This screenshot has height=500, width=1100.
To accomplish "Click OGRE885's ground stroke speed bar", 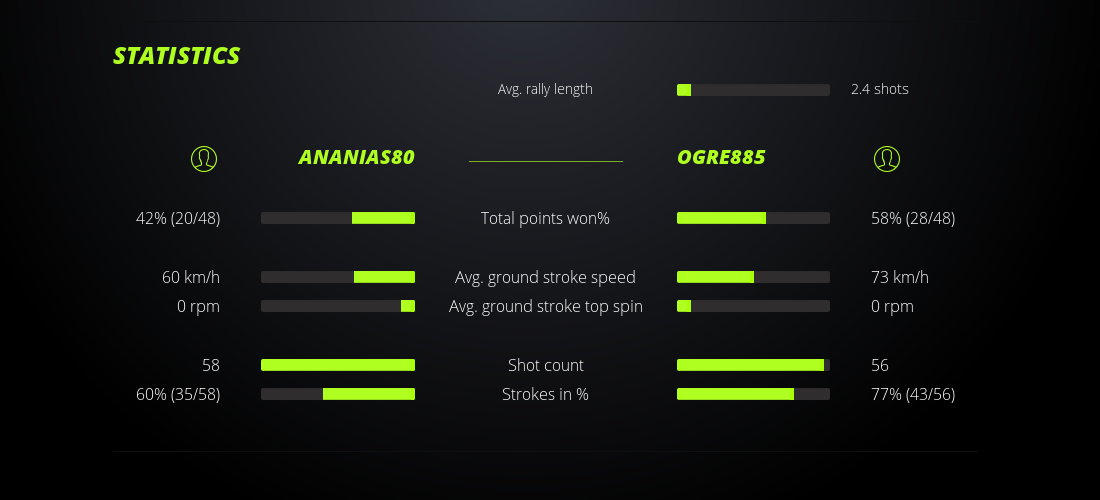I will (x=753, y=277).
